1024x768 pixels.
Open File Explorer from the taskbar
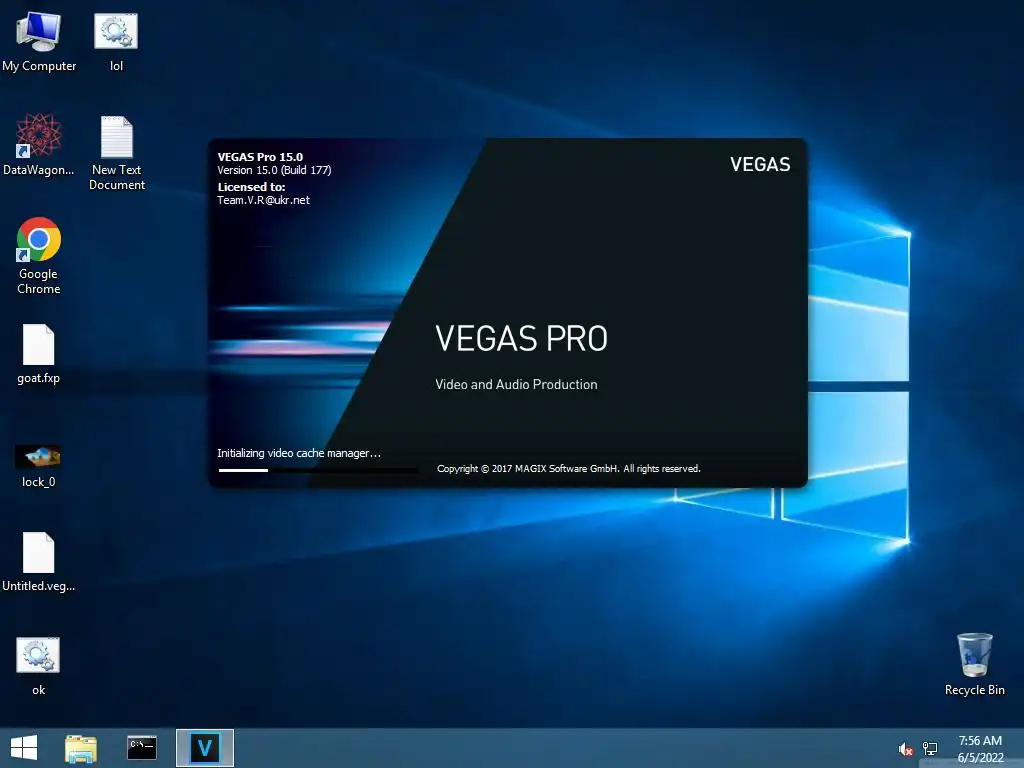[81, 748]
